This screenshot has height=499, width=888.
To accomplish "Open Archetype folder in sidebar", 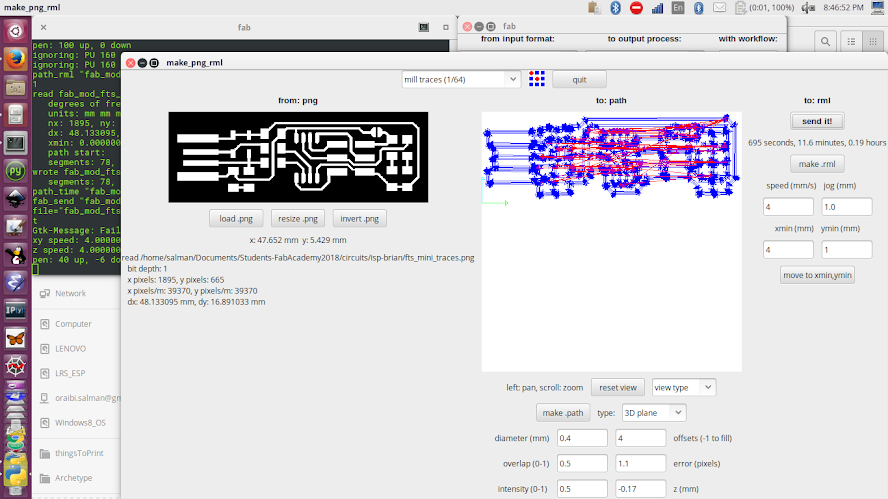I will [x=73, y=478].
